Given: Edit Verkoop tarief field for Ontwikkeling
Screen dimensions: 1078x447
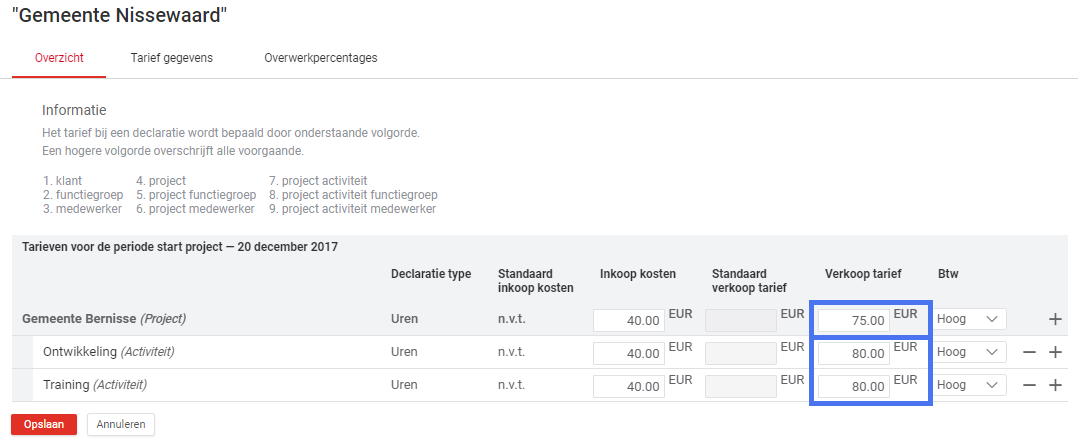Looking at the screenshot, I should coord(854,353).
